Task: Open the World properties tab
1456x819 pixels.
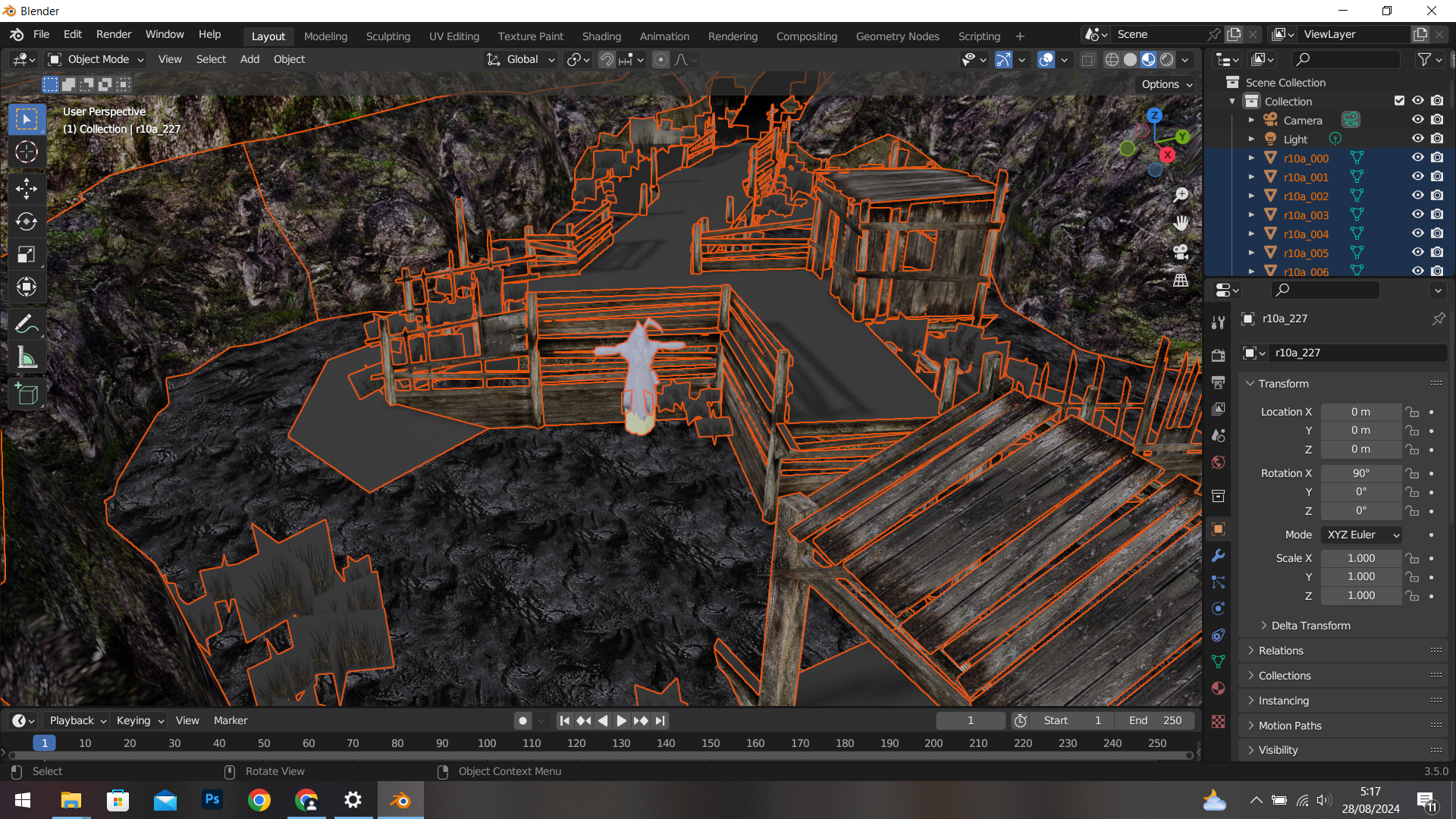Action: pos(1219,463)
